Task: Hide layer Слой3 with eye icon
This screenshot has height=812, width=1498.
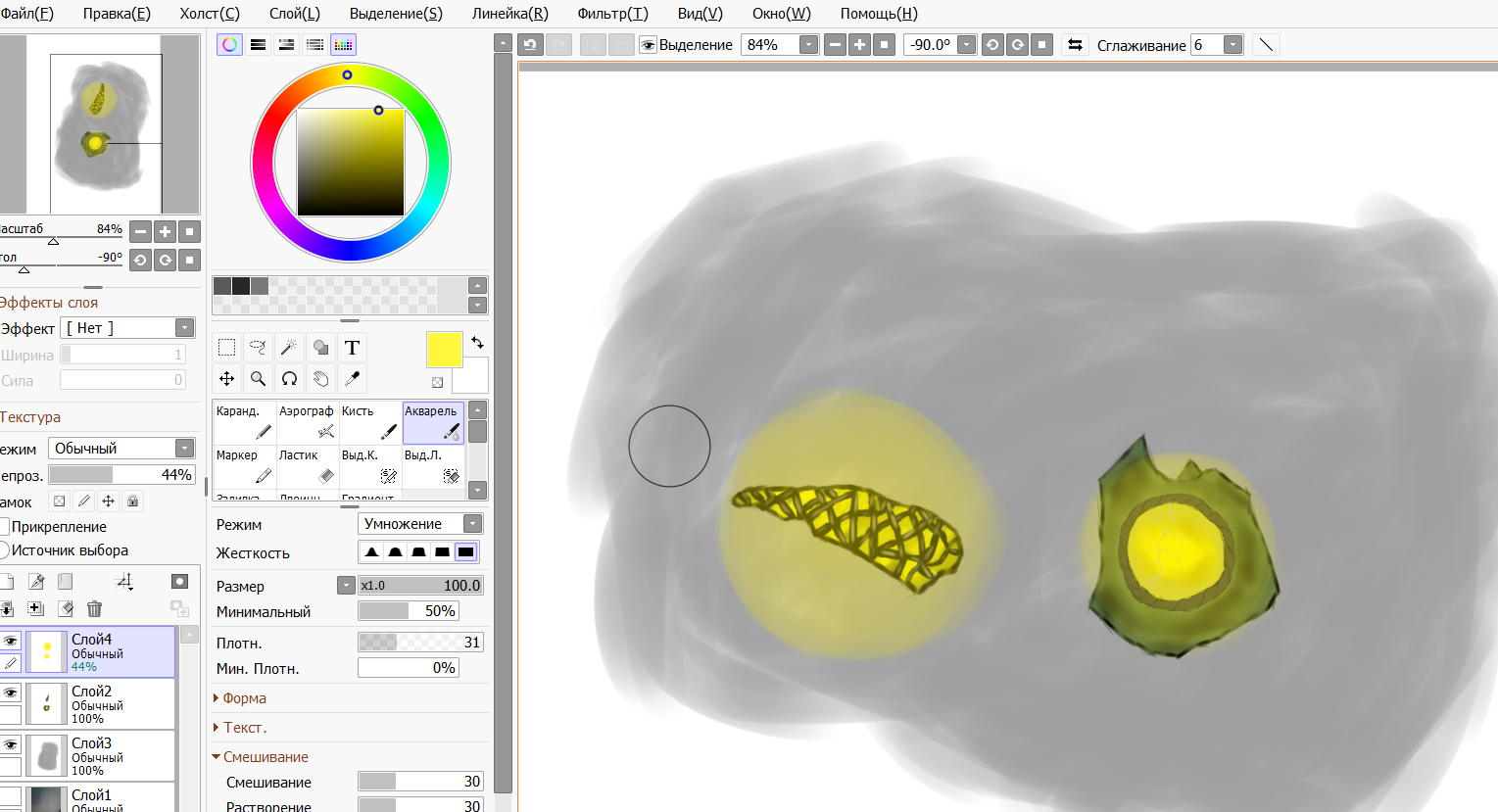Action: [11, 744]
